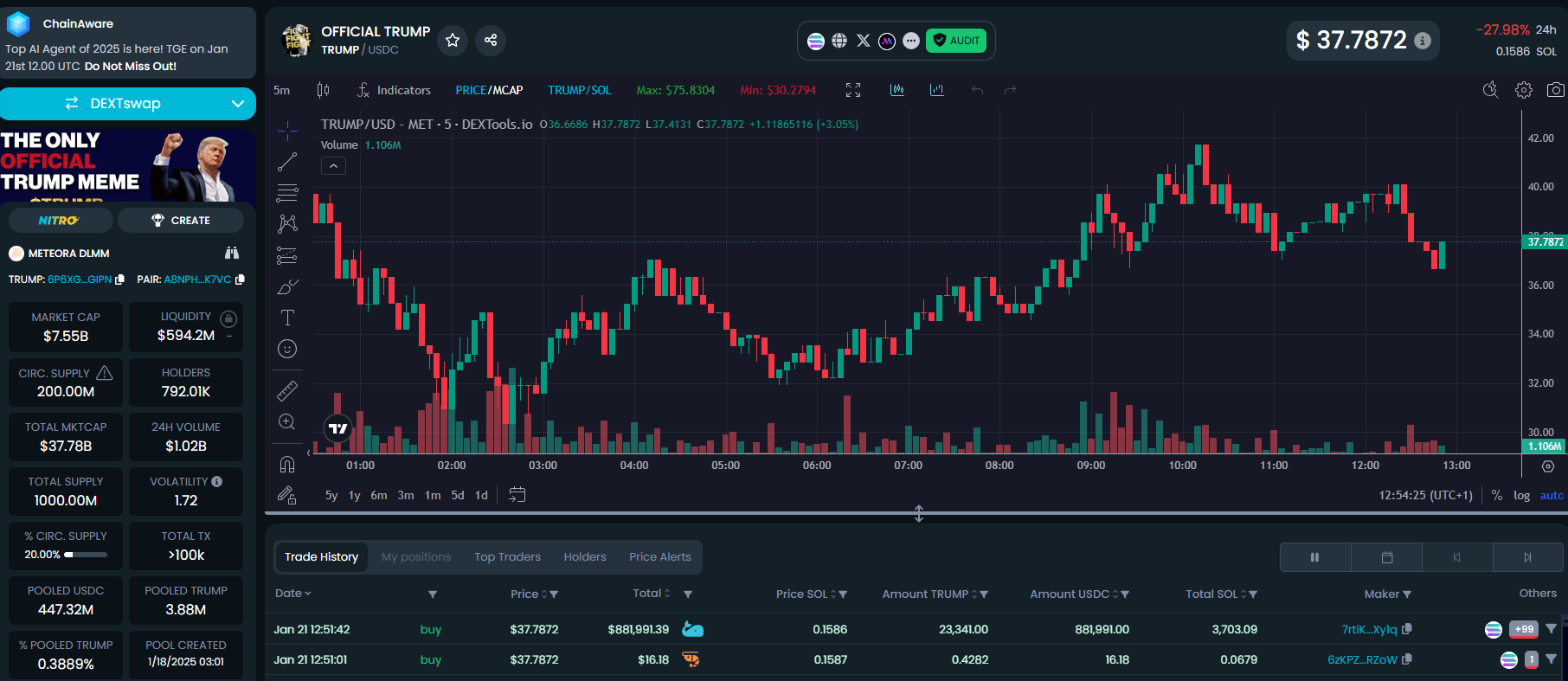Jump to first trades page
Screen dimensions: 1568x681
click(1457, 557)
